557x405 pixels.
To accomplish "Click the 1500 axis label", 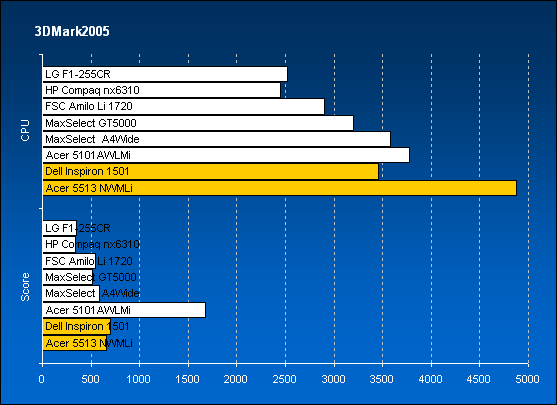I will click(188, 379).
